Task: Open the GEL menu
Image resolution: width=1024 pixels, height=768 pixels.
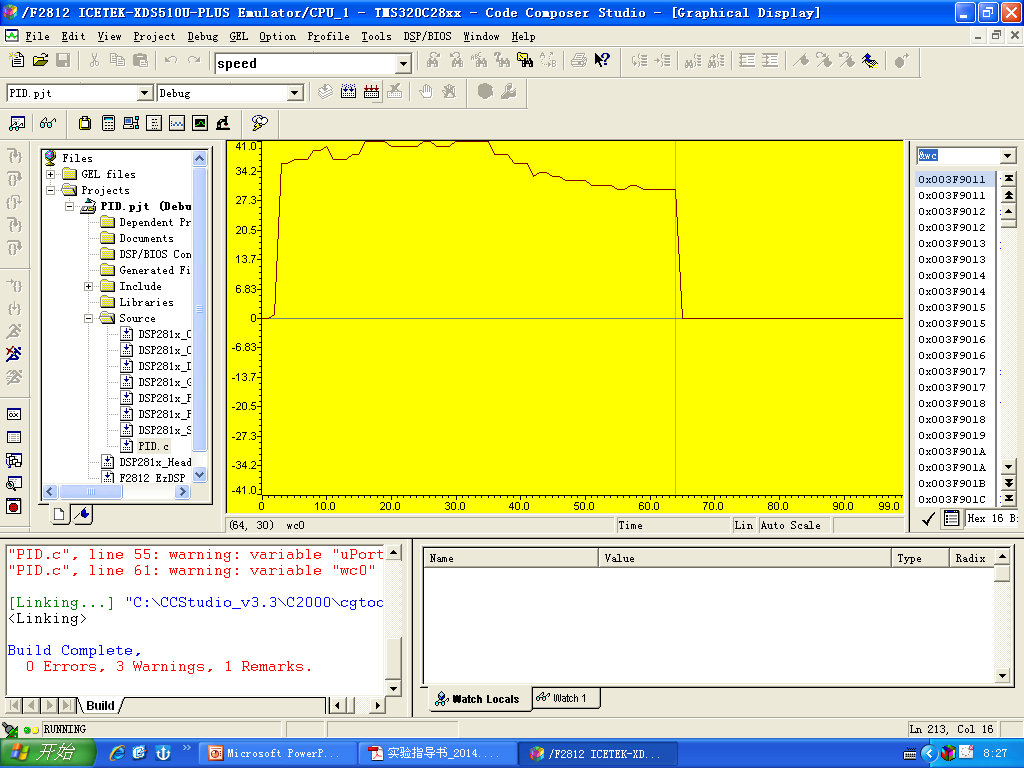Action: [x=238, y=37]
